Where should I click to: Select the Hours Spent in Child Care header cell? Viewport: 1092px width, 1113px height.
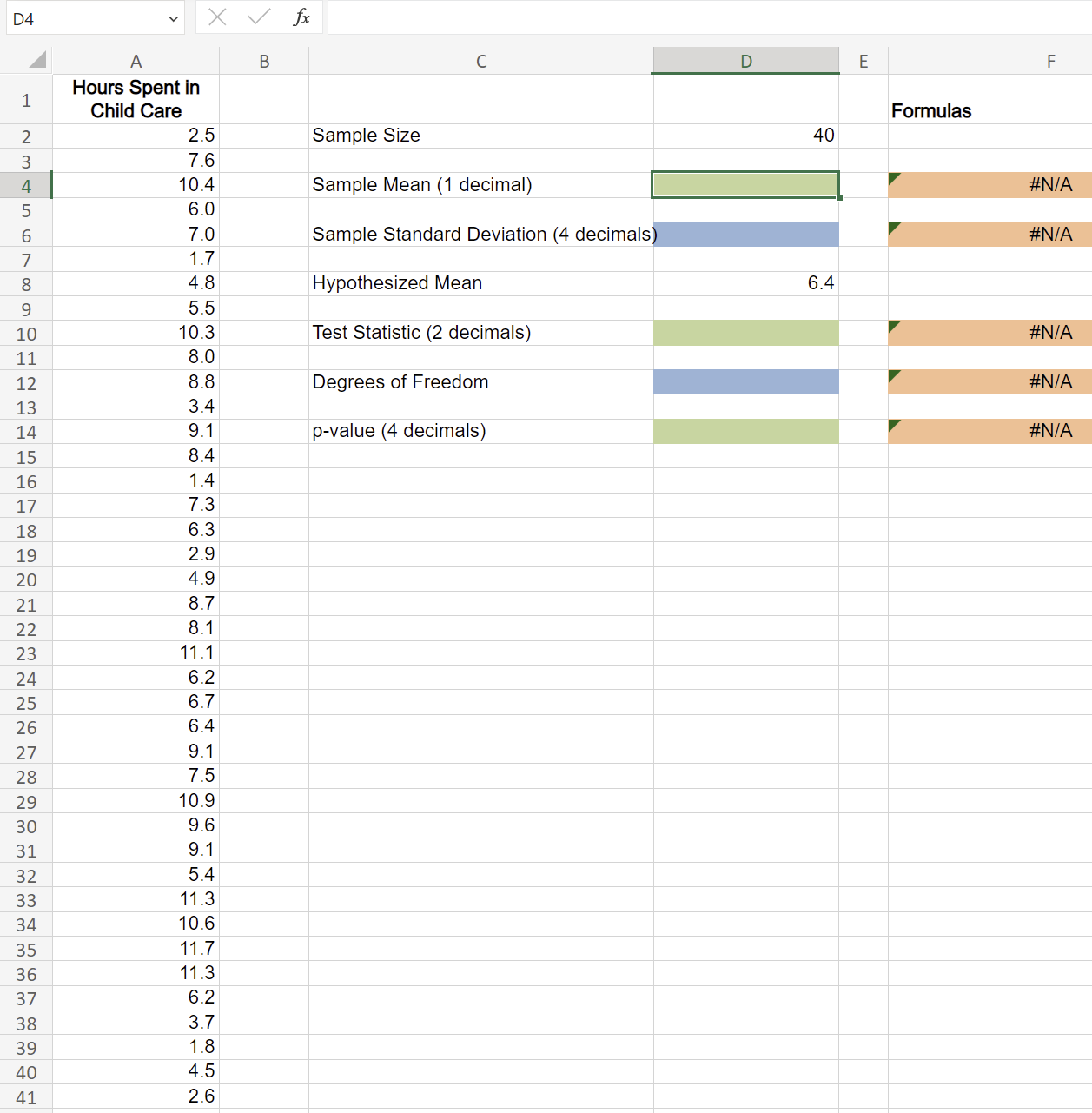pos(136,99)
